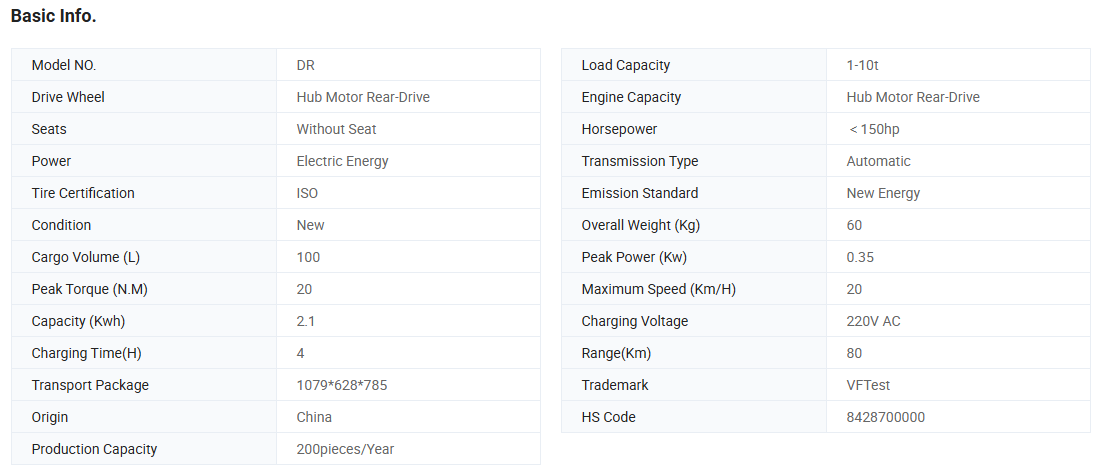The height and width of the screenshot is (466, 1100).
Task: Select the transport package dimensions 1079*628*785
Action: pyautogui.click(x=342, y=385)
